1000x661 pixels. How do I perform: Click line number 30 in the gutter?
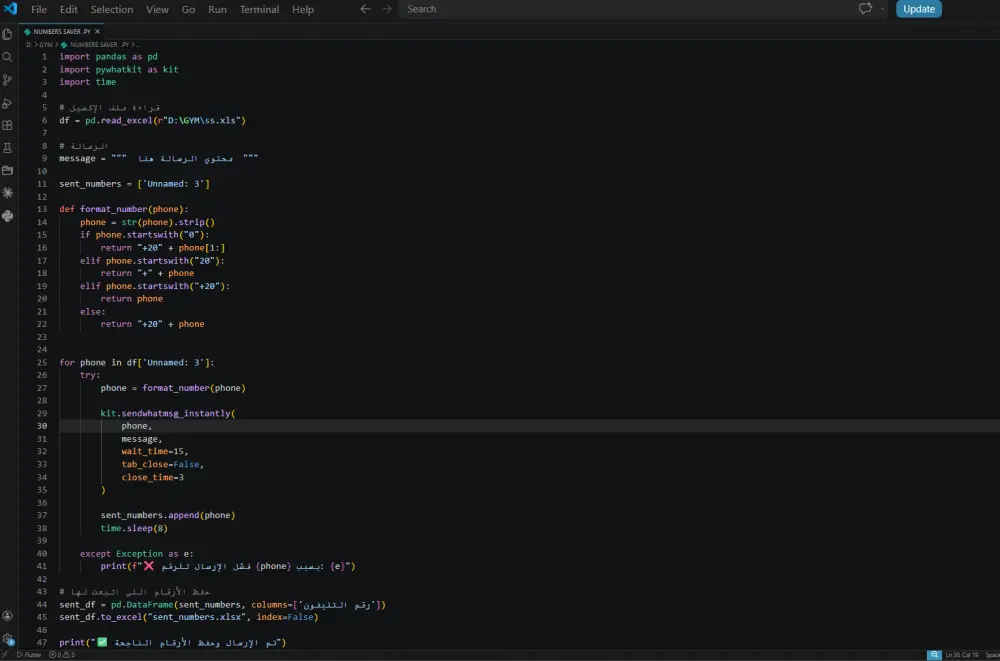[42, 426]
